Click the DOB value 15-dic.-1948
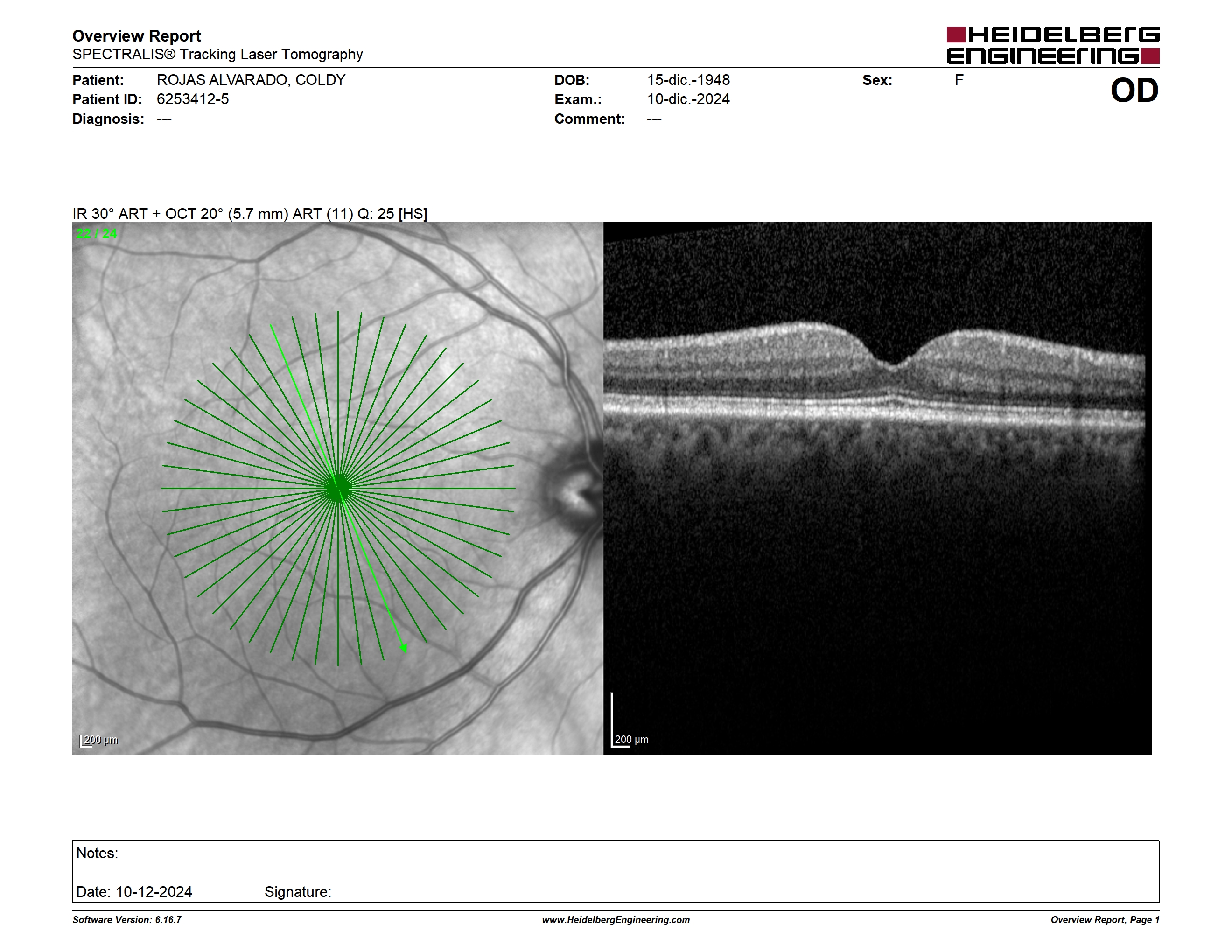This screenshot has width=1232, height=952. pos(688,80)
